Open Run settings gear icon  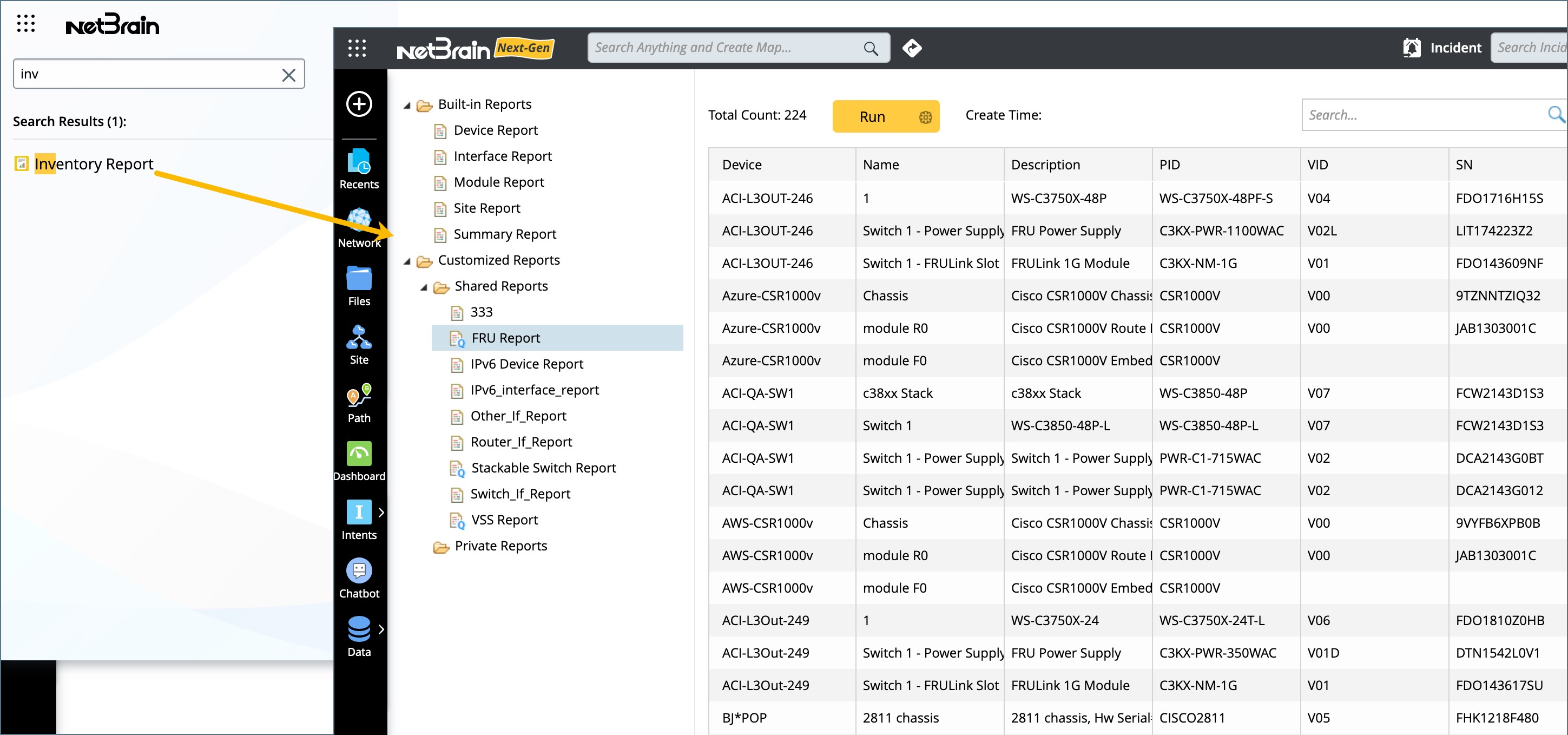[925, 117]
